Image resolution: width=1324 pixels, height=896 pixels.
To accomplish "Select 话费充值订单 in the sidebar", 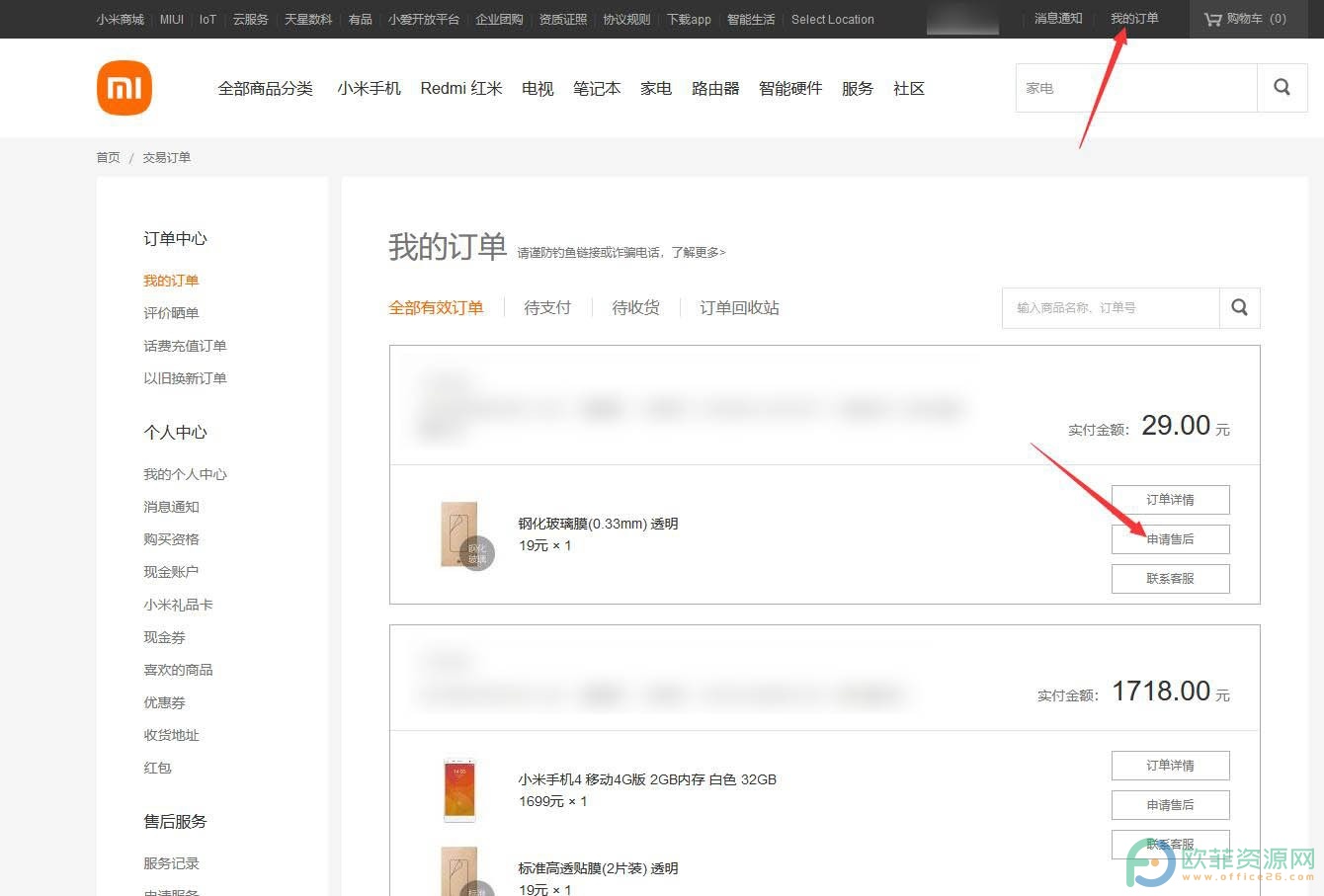I will [185, 346].
